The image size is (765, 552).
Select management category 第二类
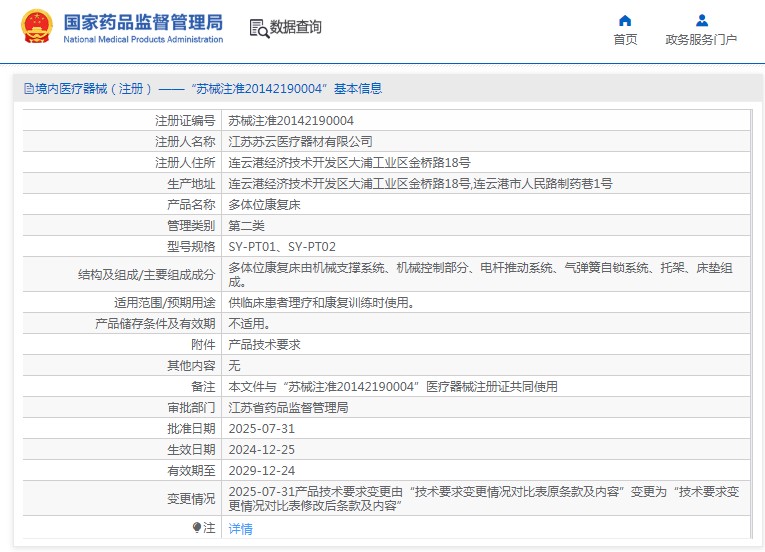pyautogui.click(x=246, y=225)
